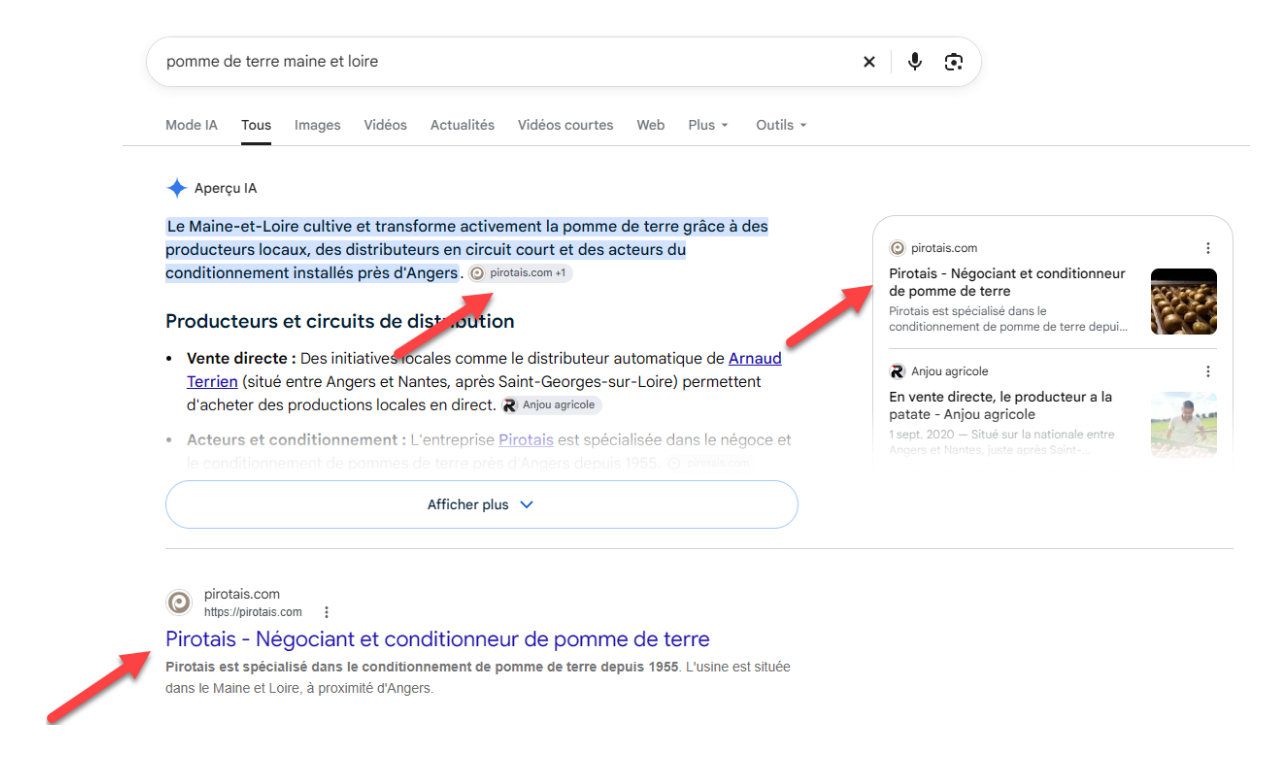Start voice search with microphone icon
Screen dimensions: 1279x757
pyautogui.click(x=914, y=62)
